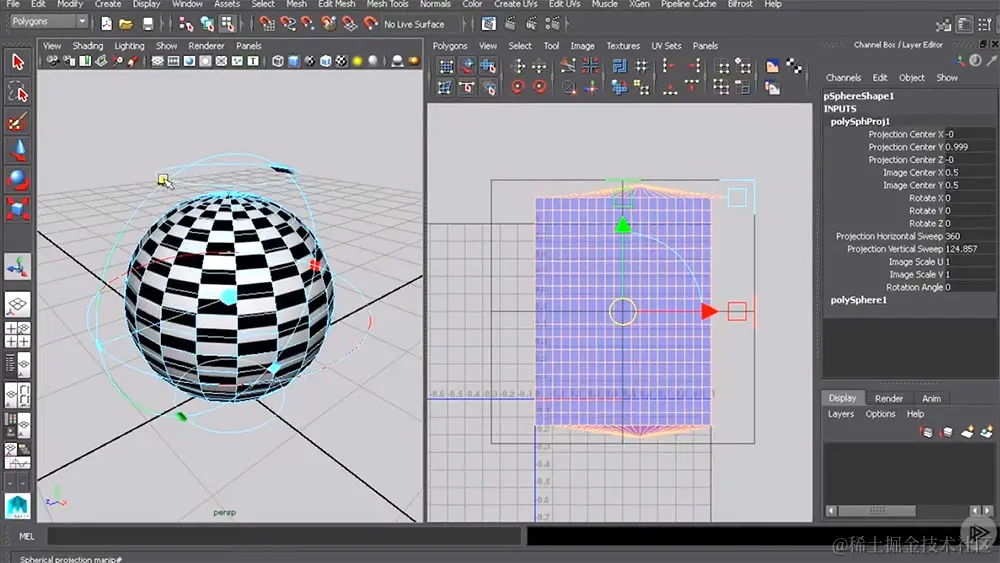1000x563 pixels.
Task: Toggle the textured checker shading icon
Action: point(341,61)
